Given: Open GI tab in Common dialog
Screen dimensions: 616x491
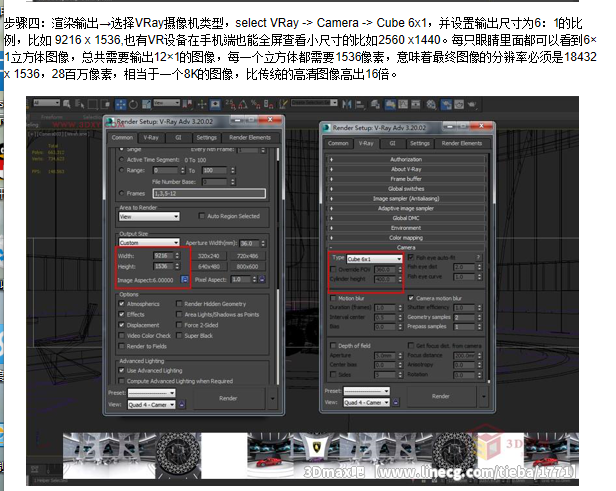Looking at the screenshot, I should coord(178,137).
